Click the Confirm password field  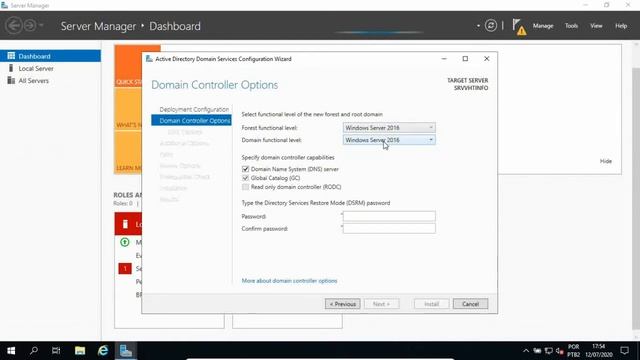tap(389, 229)
